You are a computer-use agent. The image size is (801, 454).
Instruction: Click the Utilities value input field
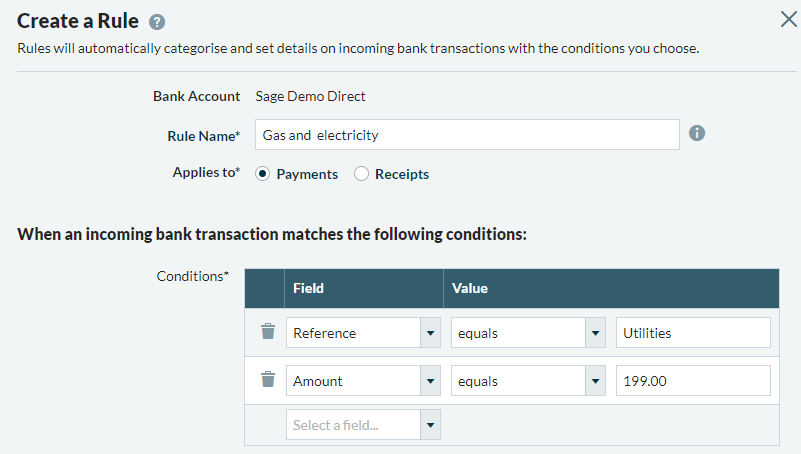[x=693, y=333]
